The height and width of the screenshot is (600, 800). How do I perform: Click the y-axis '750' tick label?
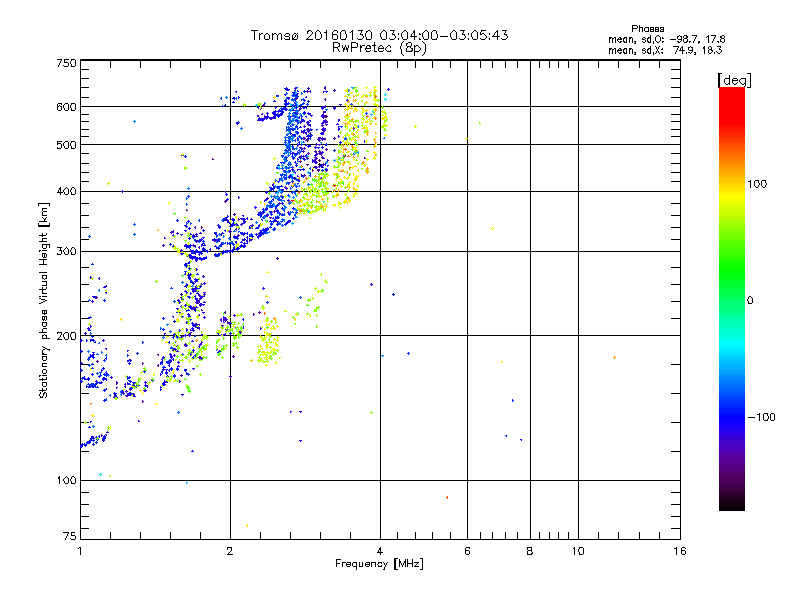point(66,63)
